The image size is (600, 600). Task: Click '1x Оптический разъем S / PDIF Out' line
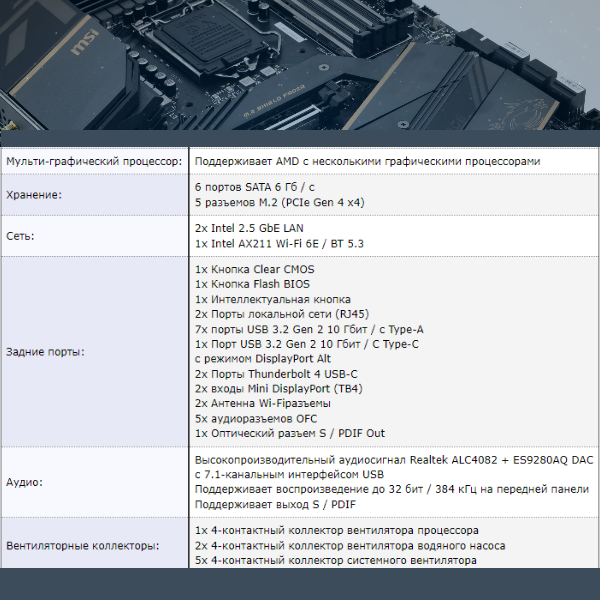click(x=290, y=433)
